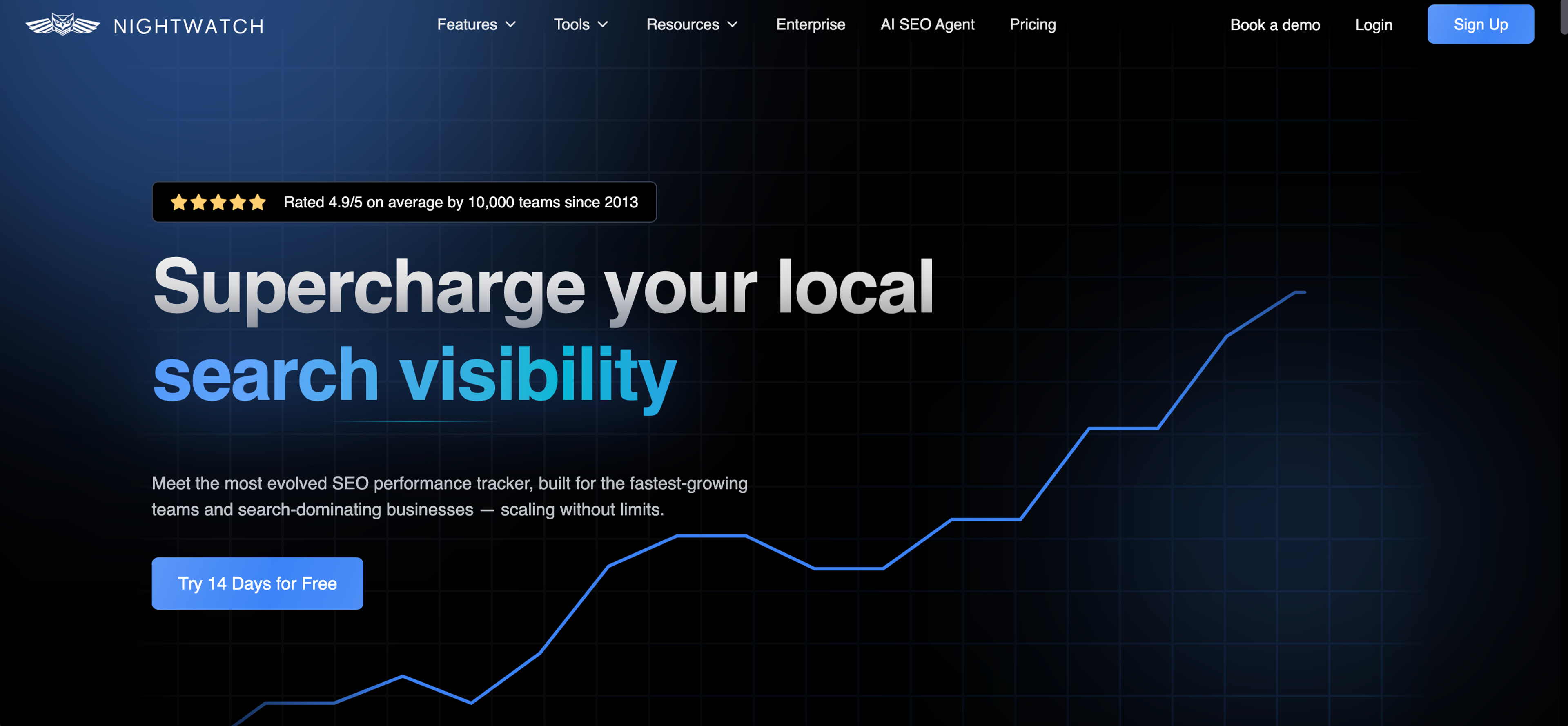View the Pricing page
Image resolution: width=1568 pixels, height=726 pixels.
pyautogui.click(x=1032, y=24)
